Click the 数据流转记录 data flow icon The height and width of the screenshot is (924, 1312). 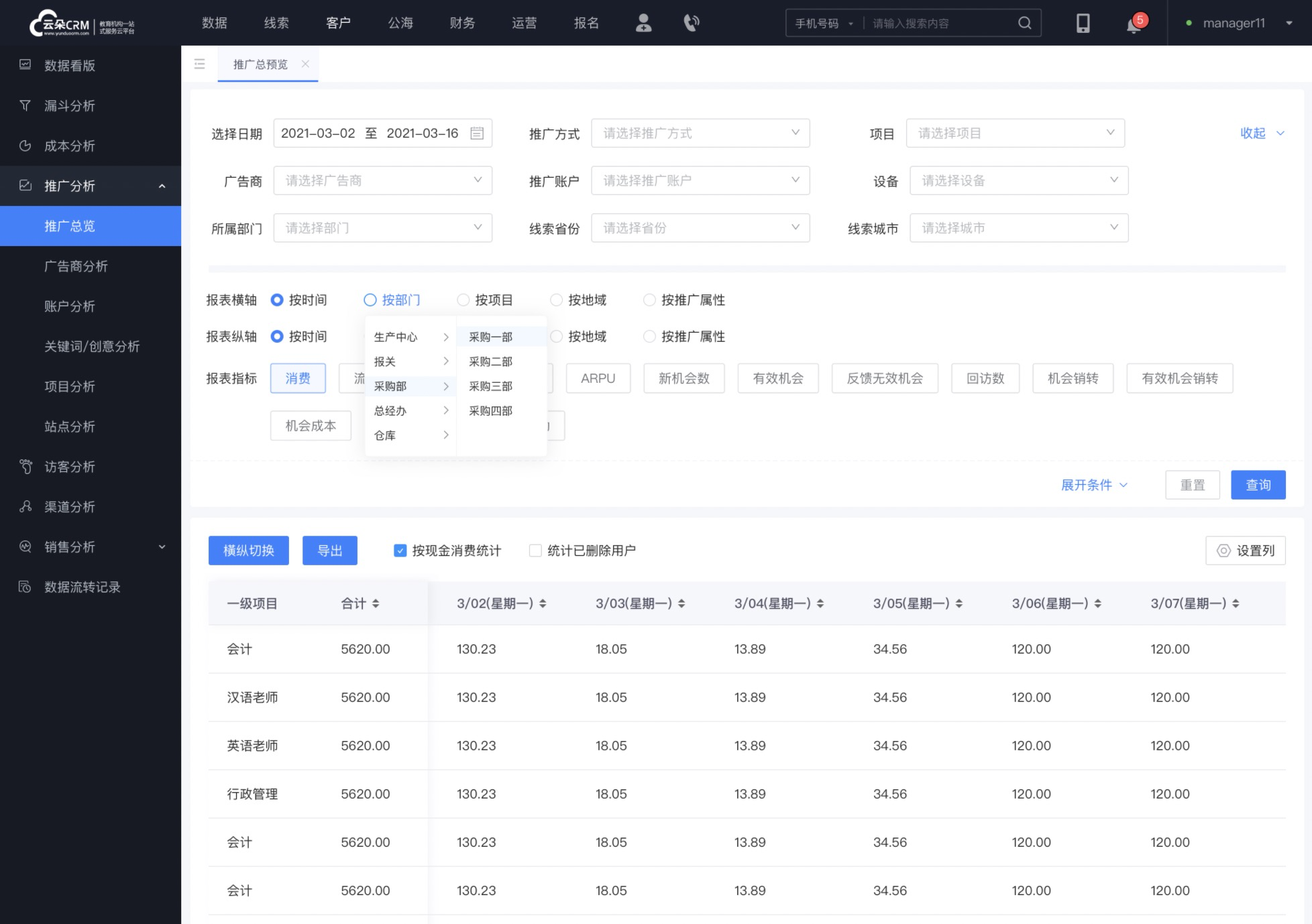tap(27, 587)
